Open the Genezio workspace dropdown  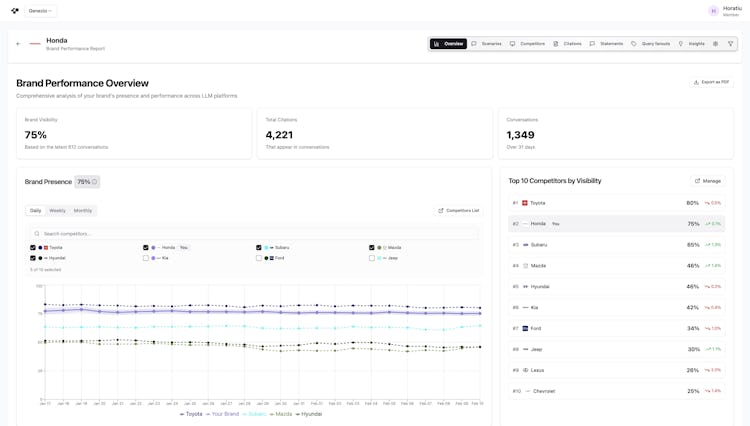pos(40,11)
